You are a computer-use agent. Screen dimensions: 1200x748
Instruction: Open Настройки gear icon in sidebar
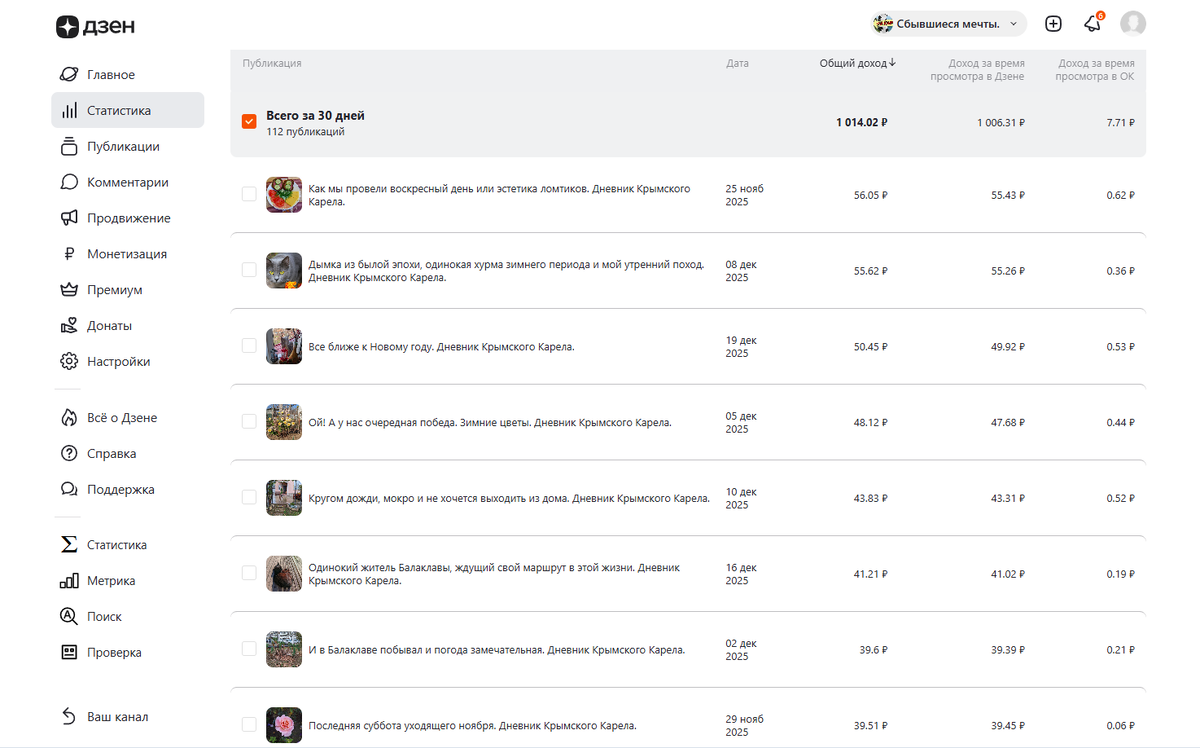[x=69, y=362]
